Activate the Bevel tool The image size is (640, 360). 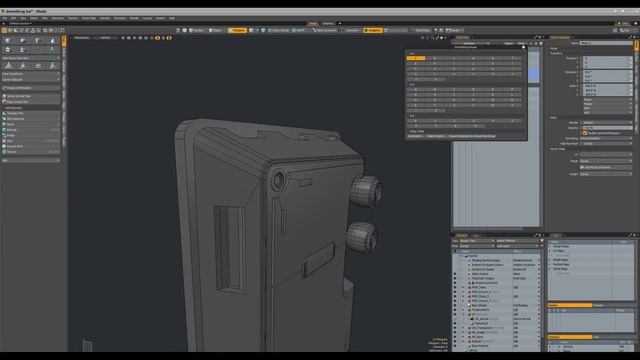pyautogui.click(x=31, y=124)
